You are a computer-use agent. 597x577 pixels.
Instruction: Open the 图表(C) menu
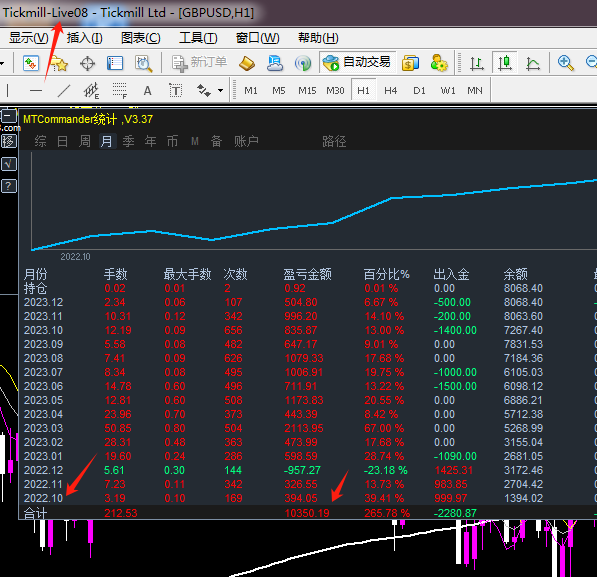tap(140, 38)
